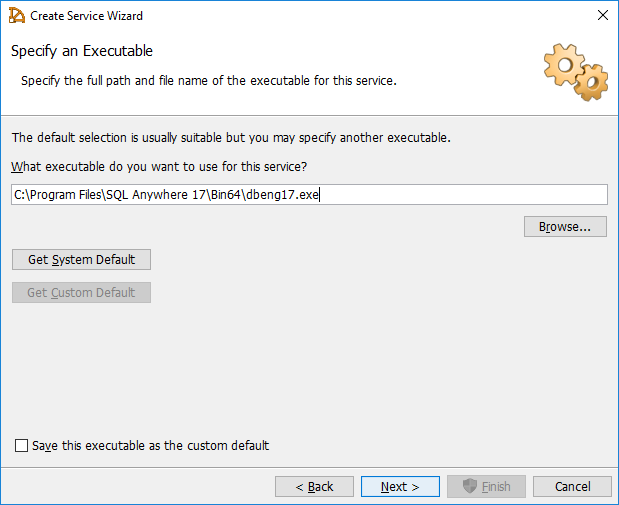Open the Browse file dialog
Image resolution: width=619 pixels, height=505 pixels.
565,227
